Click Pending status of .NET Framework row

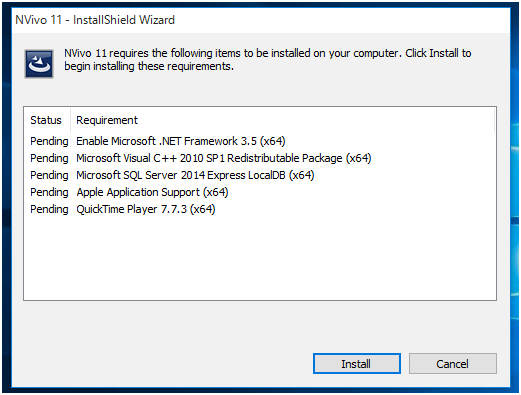[x=49, y=141]
